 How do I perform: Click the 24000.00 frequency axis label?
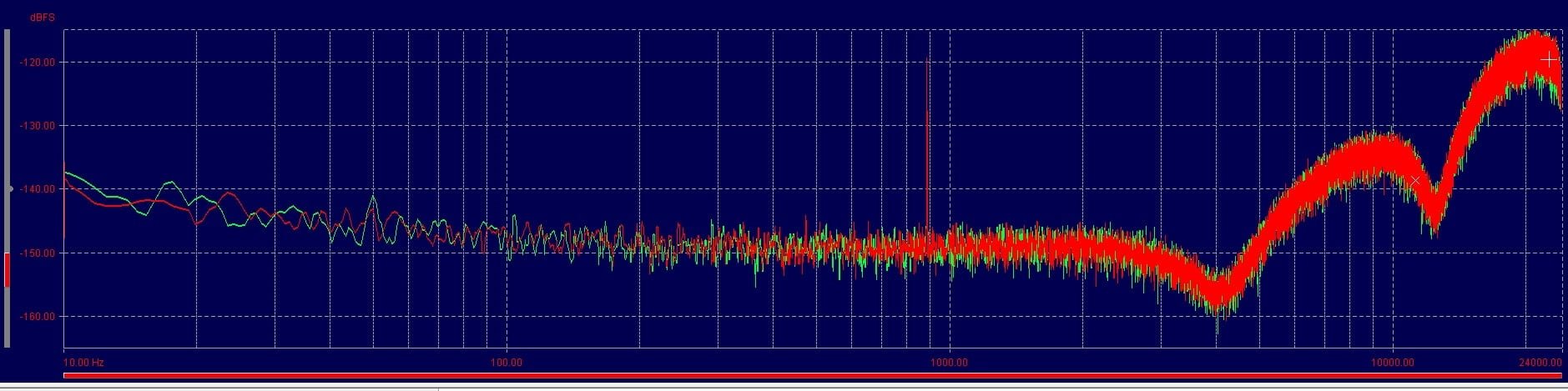1540,363
